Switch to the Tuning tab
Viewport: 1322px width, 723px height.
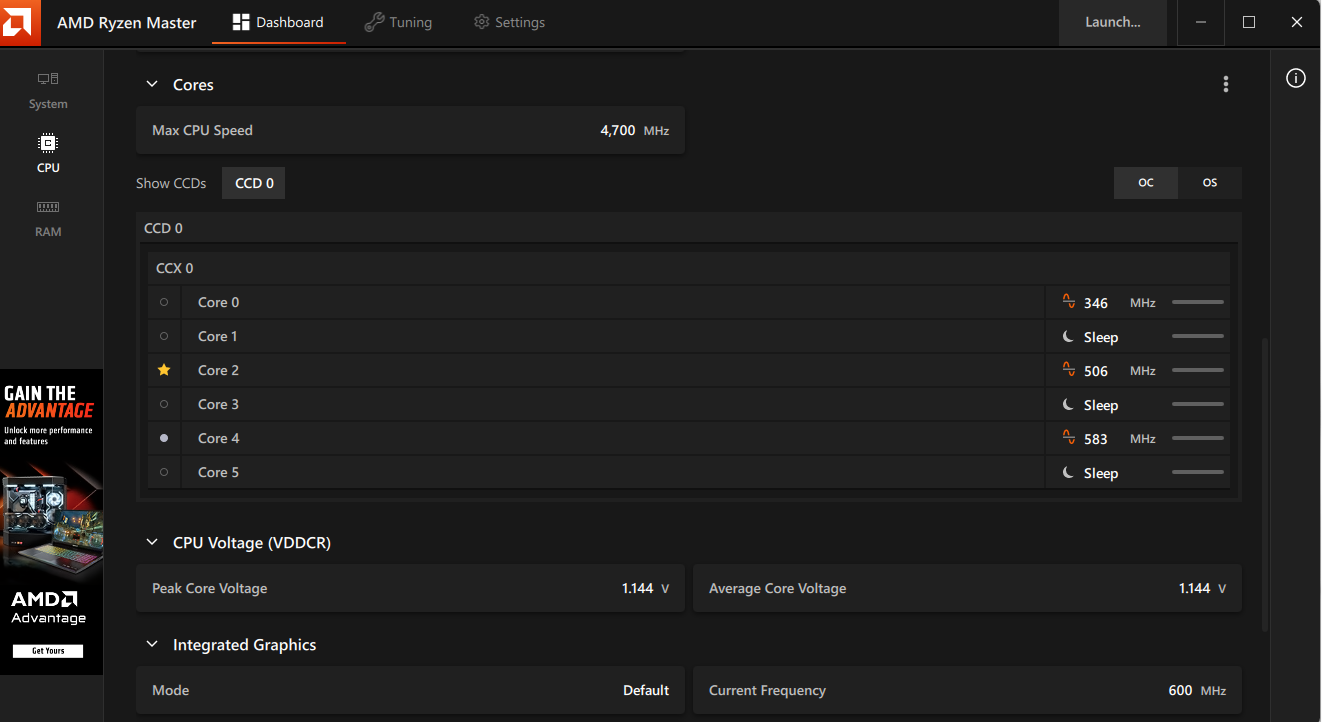[398, 22]
